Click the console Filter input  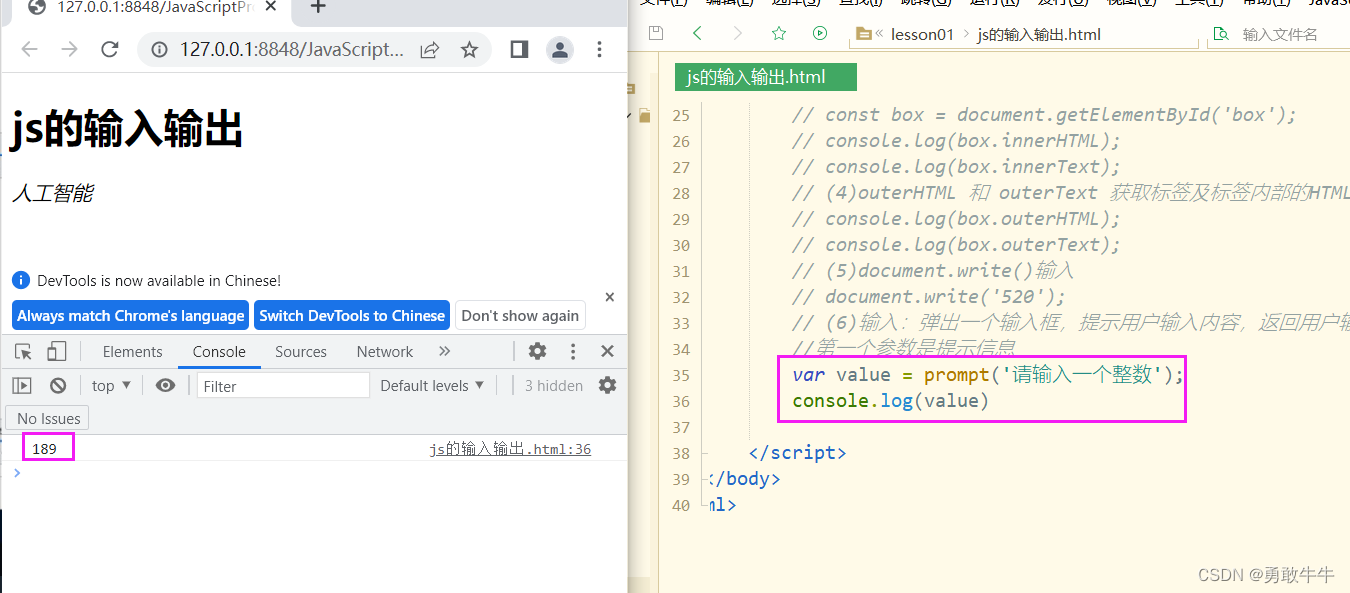(283, 385)
